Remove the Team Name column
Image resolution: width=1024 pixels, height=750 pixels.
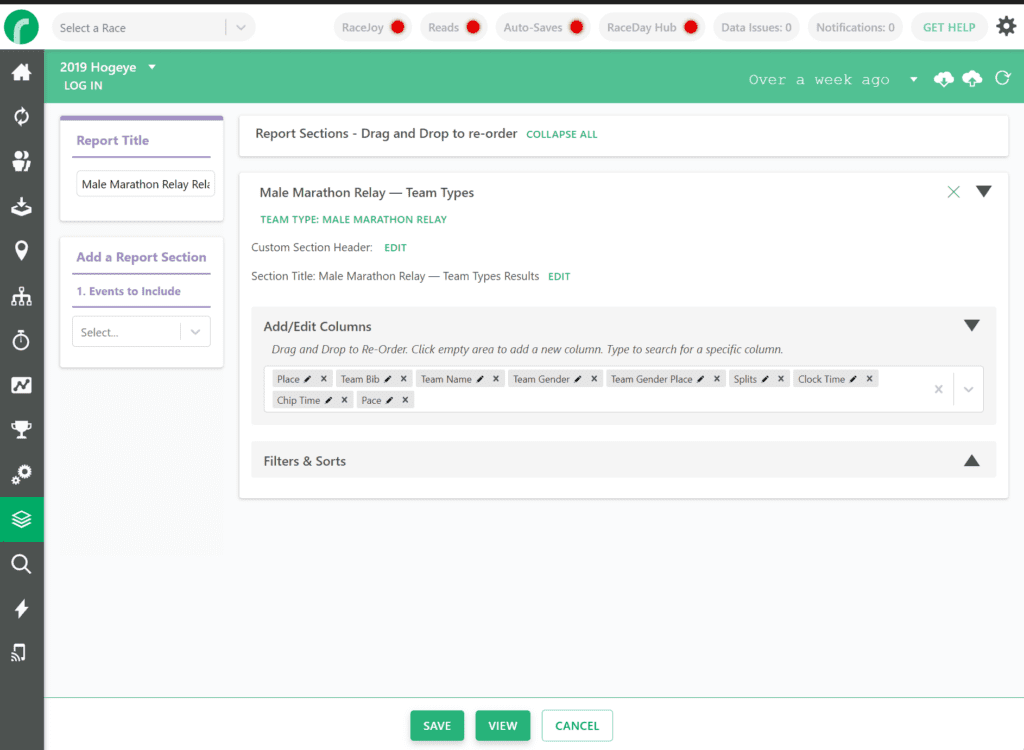(496, 379)
